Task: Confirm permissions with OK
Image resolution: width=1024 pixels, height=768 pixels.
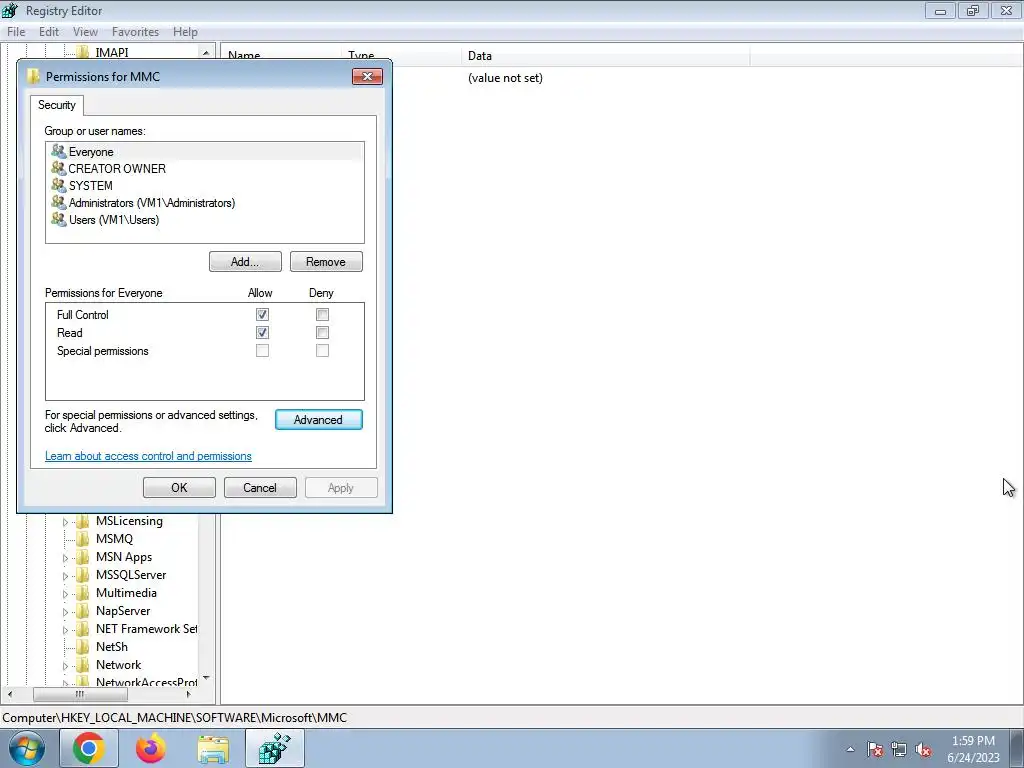Action: point(179,488)
